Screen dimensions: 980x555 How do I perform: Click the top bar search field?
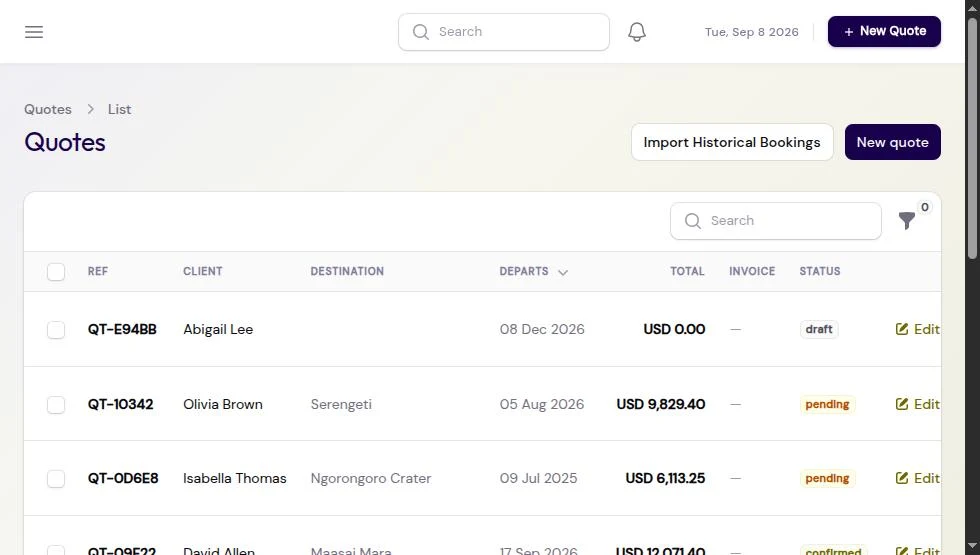(x=504, y=32)
